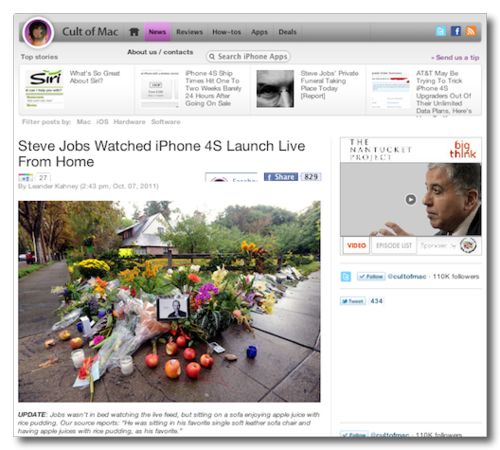The image size is (500, 450).
Task: Open author name Leander Kahney
Action: tap(53, 186)
